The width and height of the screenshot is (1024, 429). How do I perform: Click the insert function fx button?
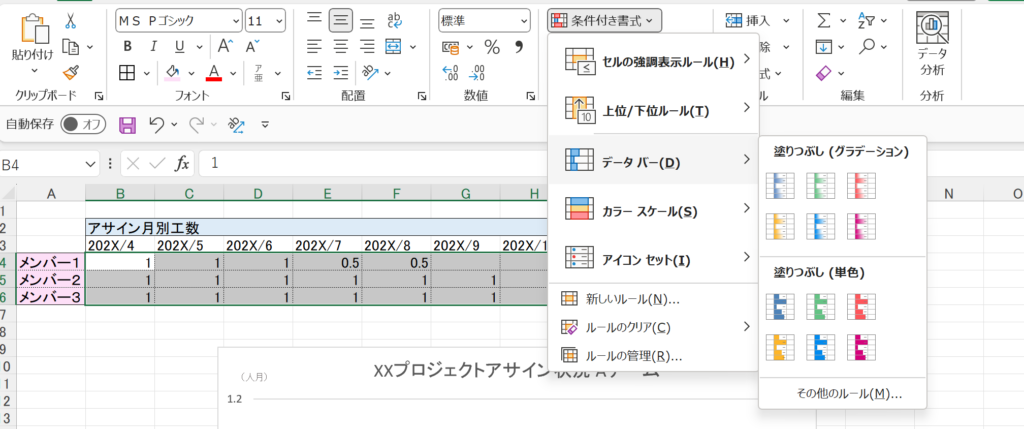point(182,163)
